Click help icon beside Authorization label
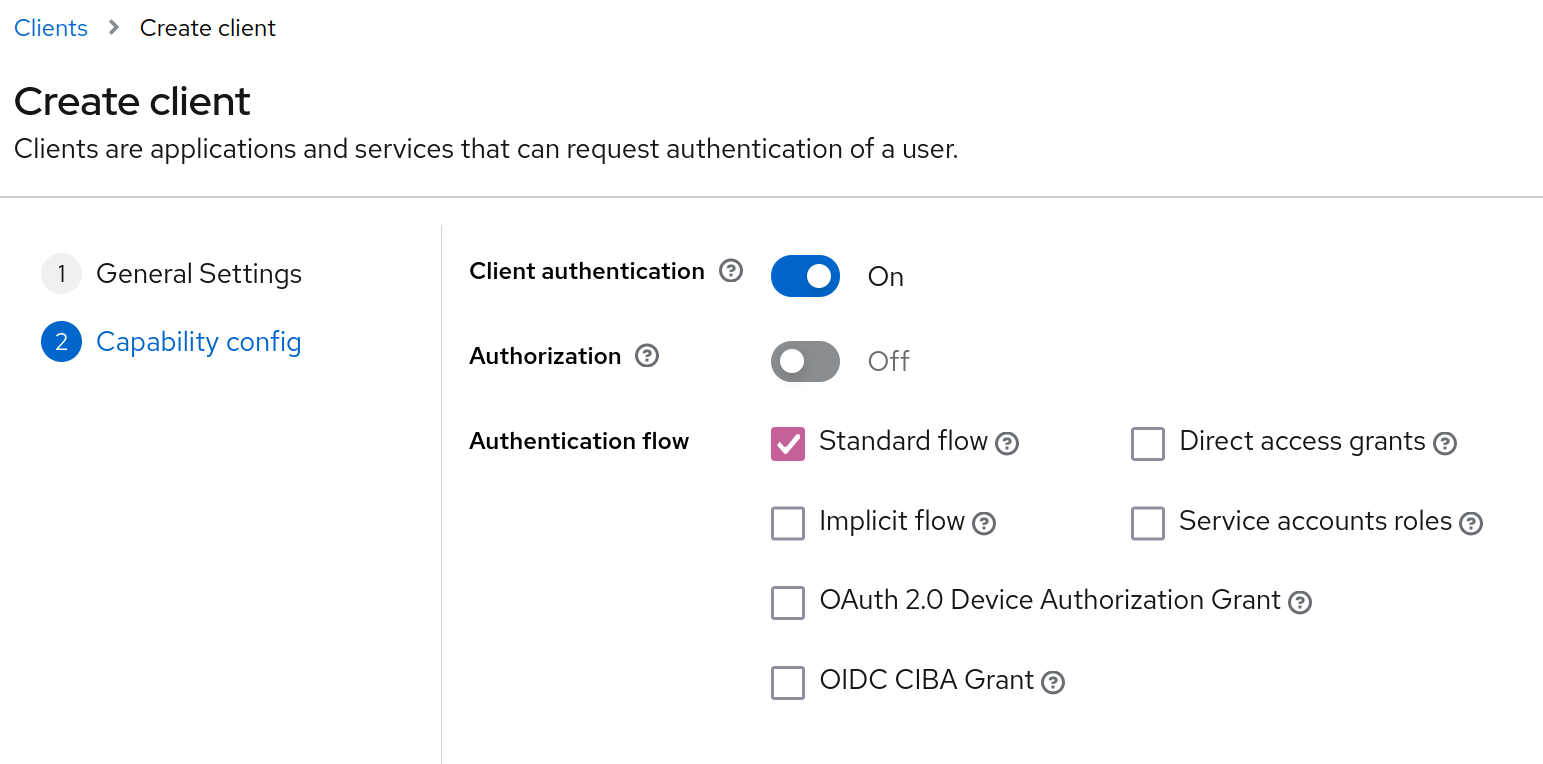 (x=648, y=356)
